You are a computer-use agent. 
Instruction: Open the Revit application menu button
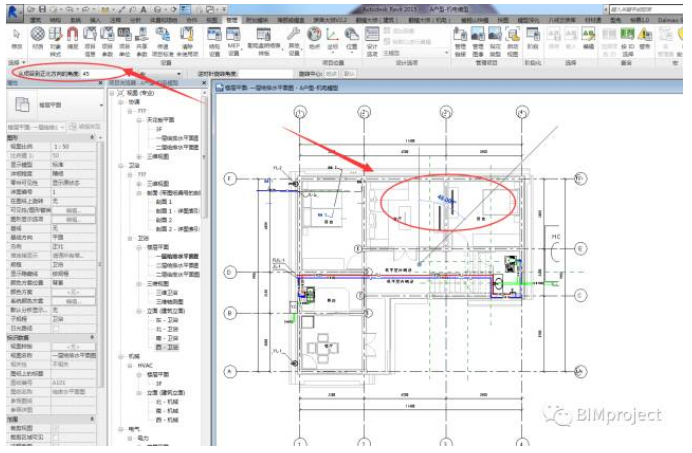coord(14,12)
